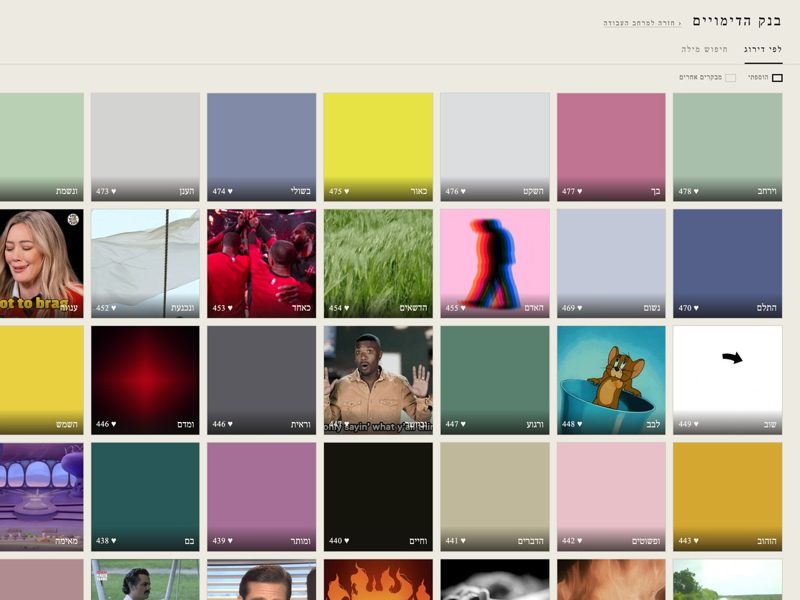Click the heart icon on tile 476
Viewport: 800px width, 600px height.
463,191
